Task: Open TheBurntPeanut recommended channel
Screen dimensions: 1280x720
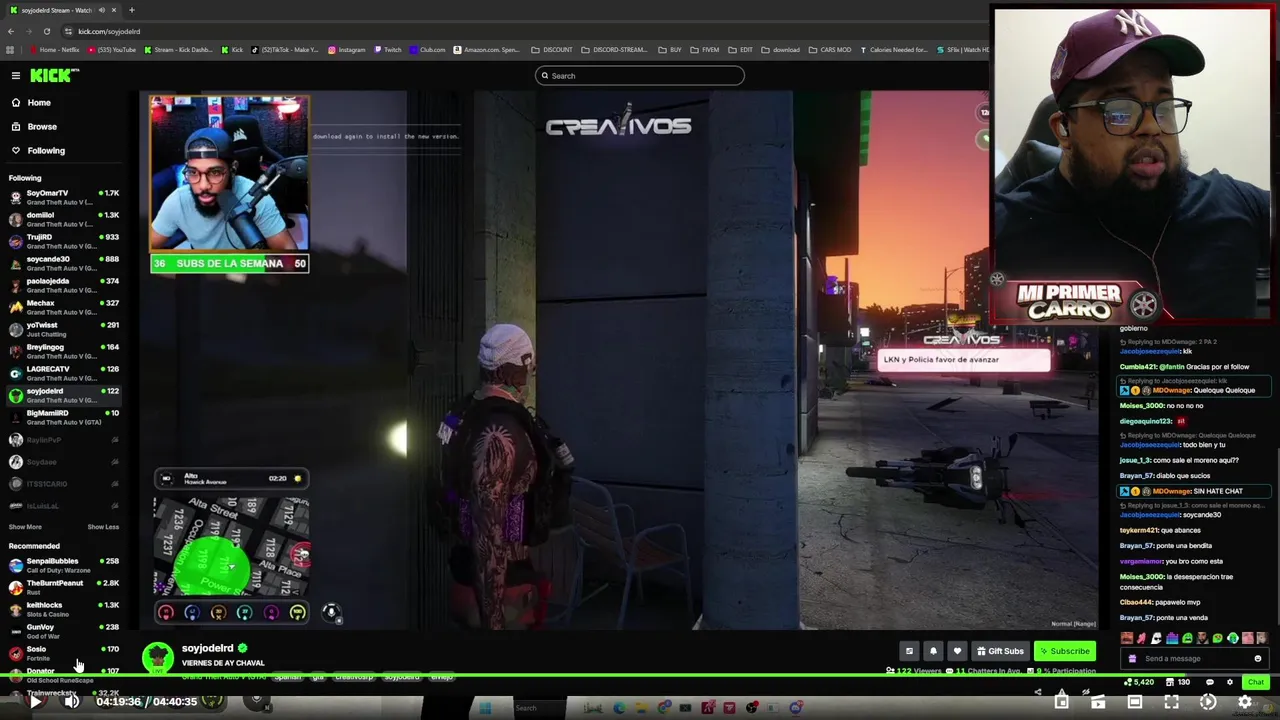Action: pyautogui.click(x=64, y=587)
